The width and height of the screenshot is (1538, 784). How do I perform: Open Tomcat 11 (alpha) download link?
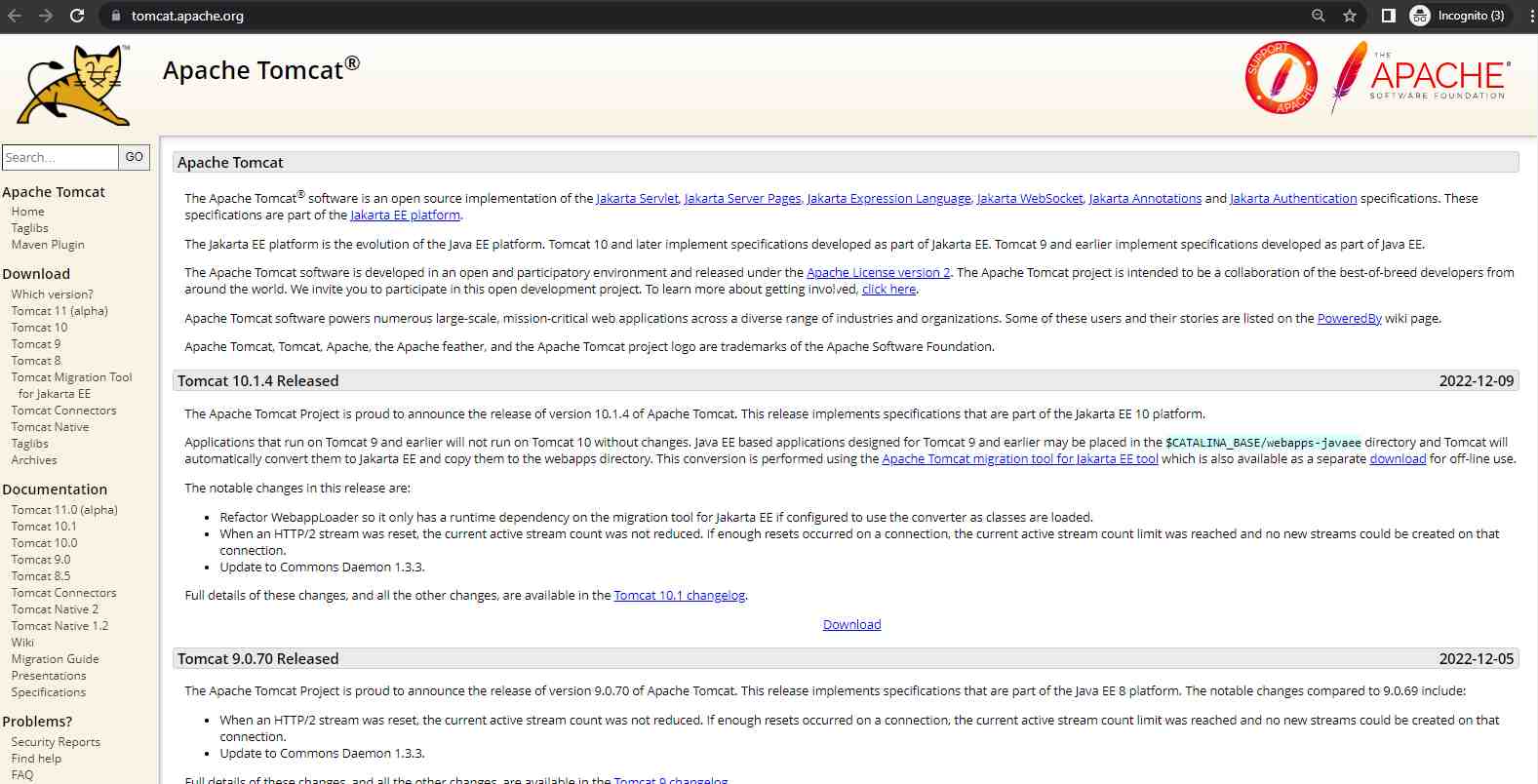click(x=59, y=311)
